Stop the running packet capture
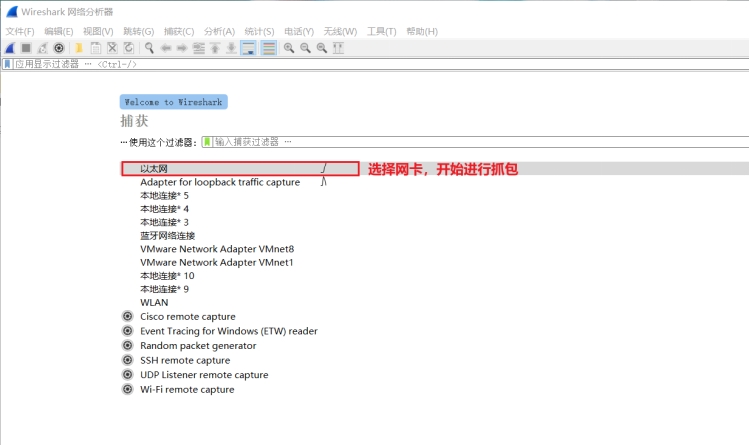This screenshot has width=750, height=445. 26,48
